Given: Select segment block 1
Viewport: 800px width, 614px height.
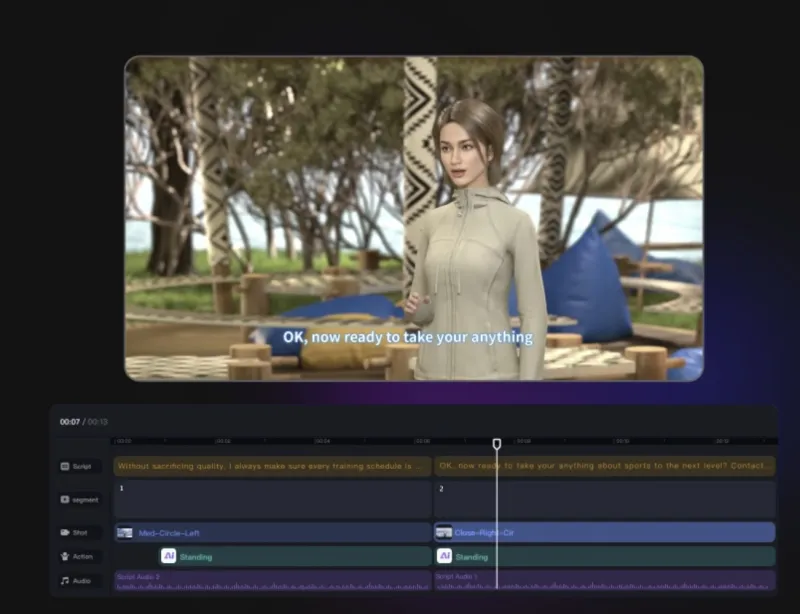Looking at the screenshot, I should point(273,500).
